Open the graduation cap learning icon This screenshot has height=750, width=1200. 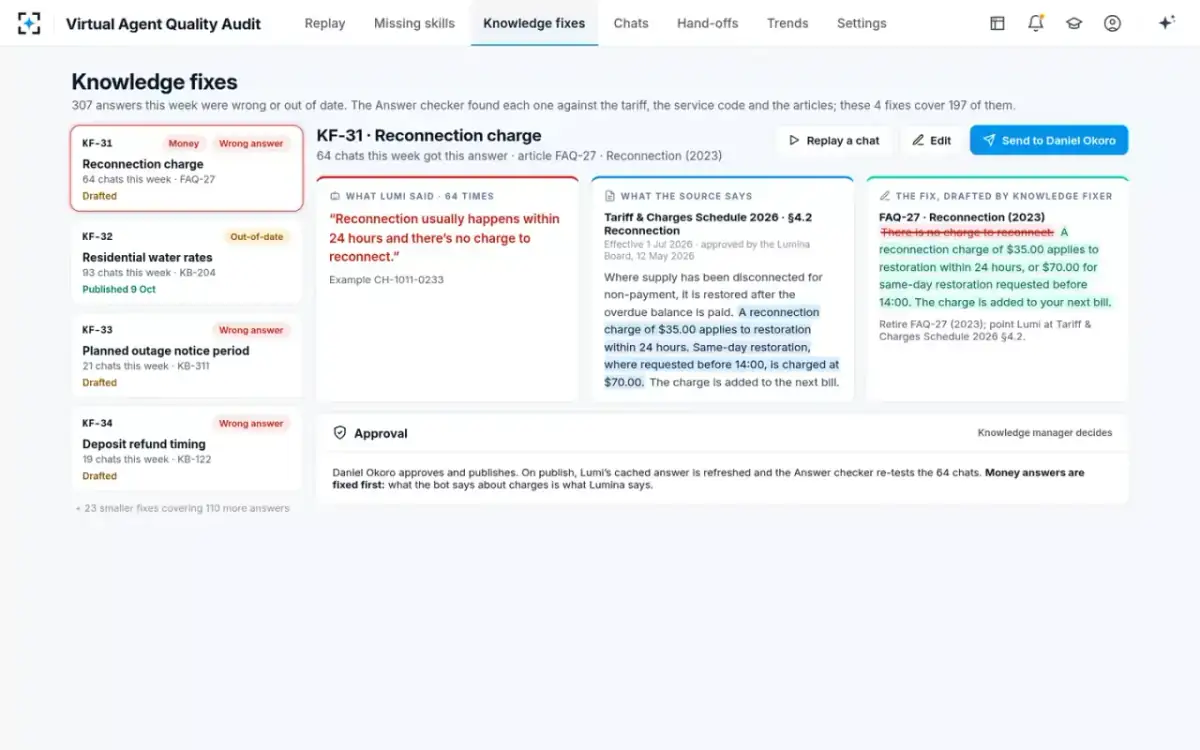1074,23
